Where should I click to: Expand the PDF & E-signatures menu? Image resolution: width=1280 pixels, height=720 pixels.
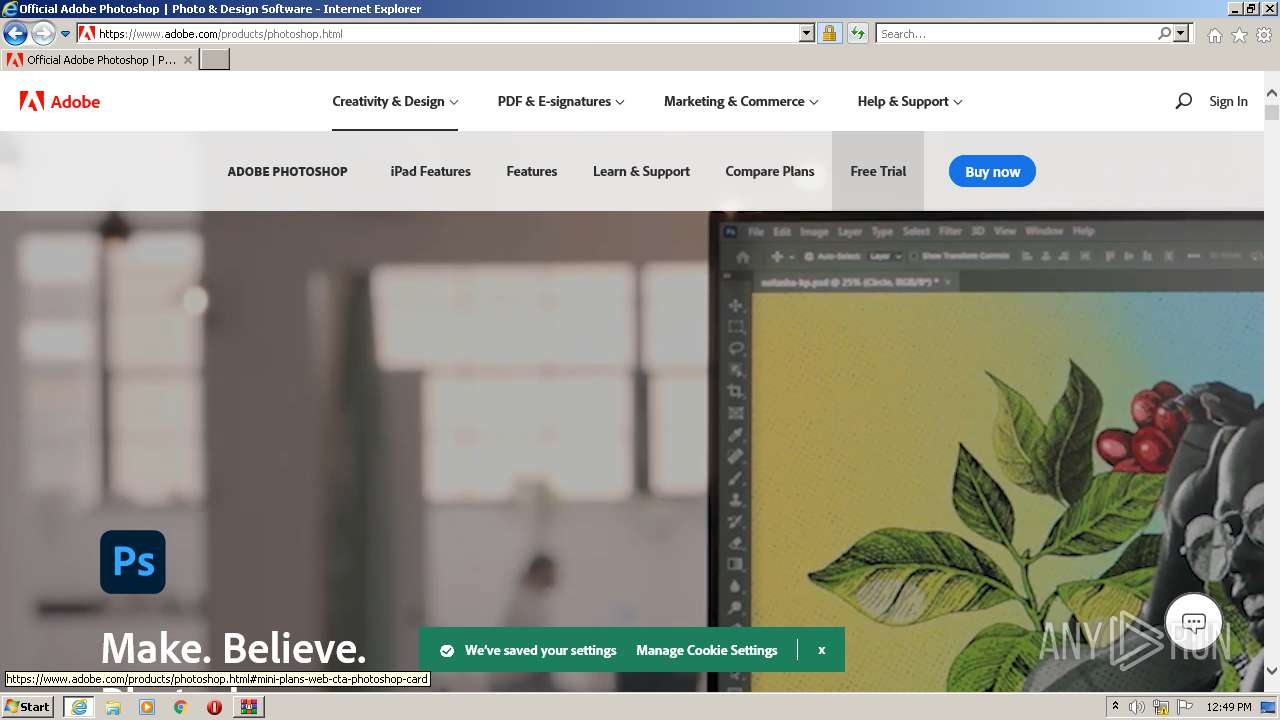pos(561,101)
